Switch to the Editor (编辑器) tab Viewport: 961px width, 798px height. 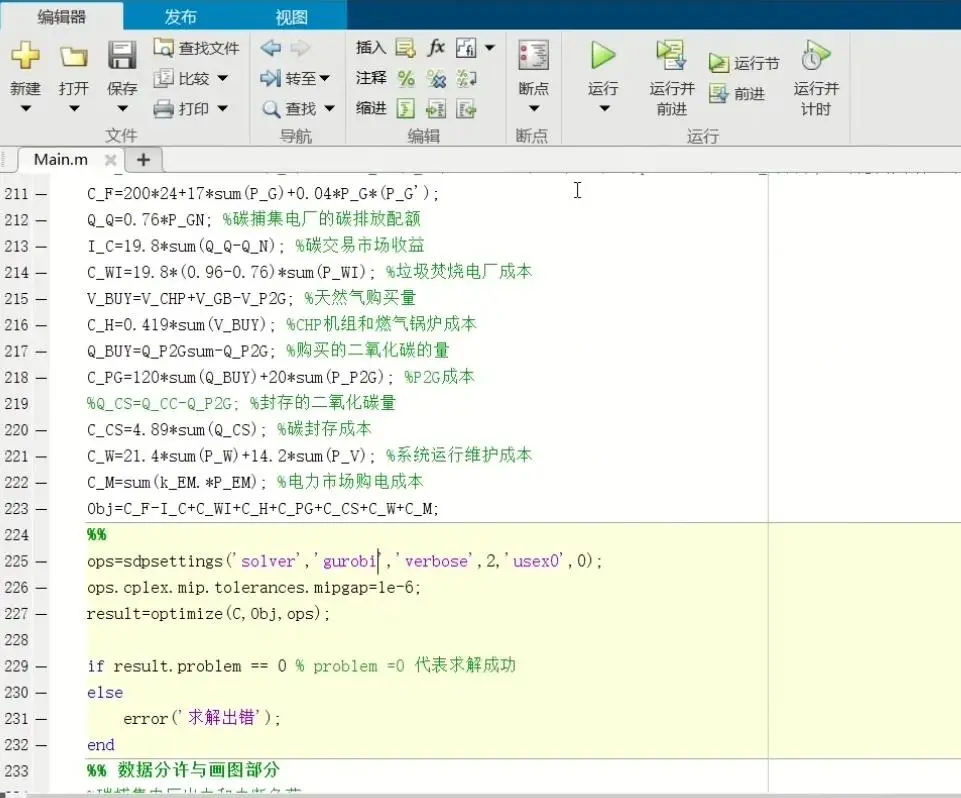point(61,17)
